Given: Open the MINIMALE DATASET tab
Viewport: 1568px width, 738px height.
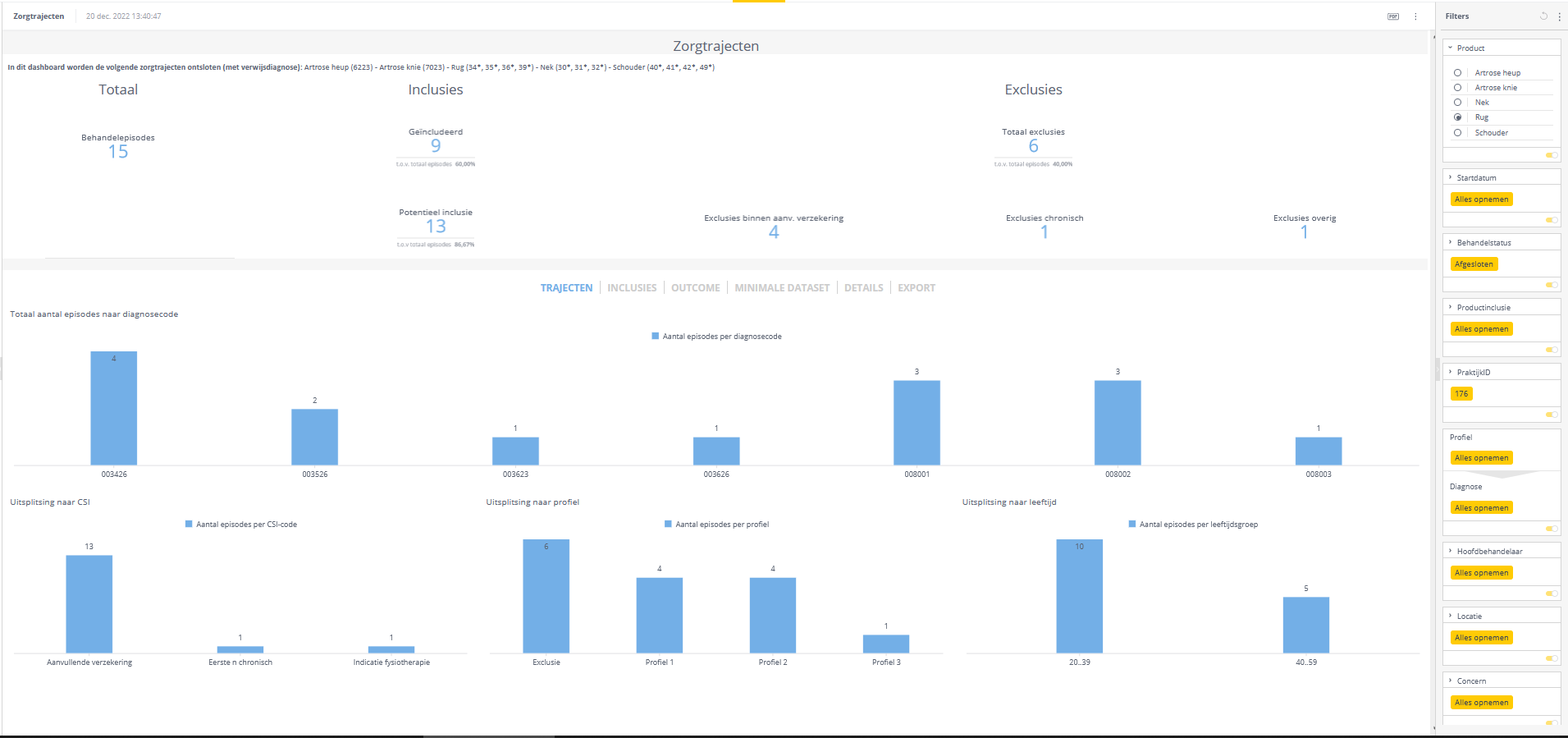Looking at the screenshot, I should tap(782, 288).
